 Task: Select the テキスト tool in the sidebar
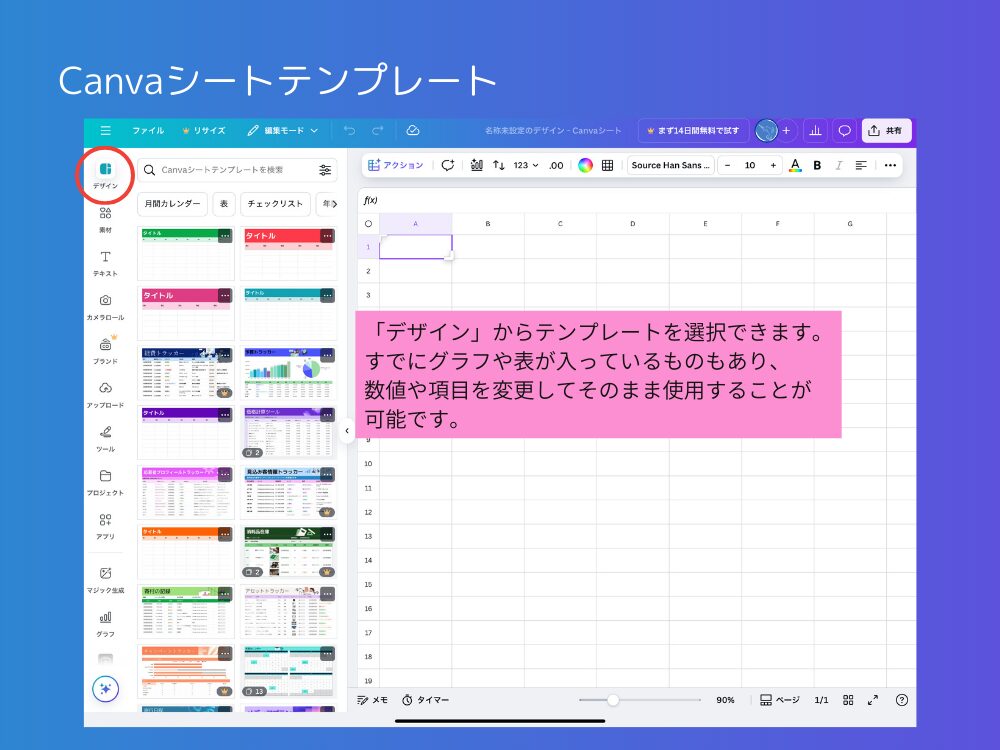(x=105, y=263)
